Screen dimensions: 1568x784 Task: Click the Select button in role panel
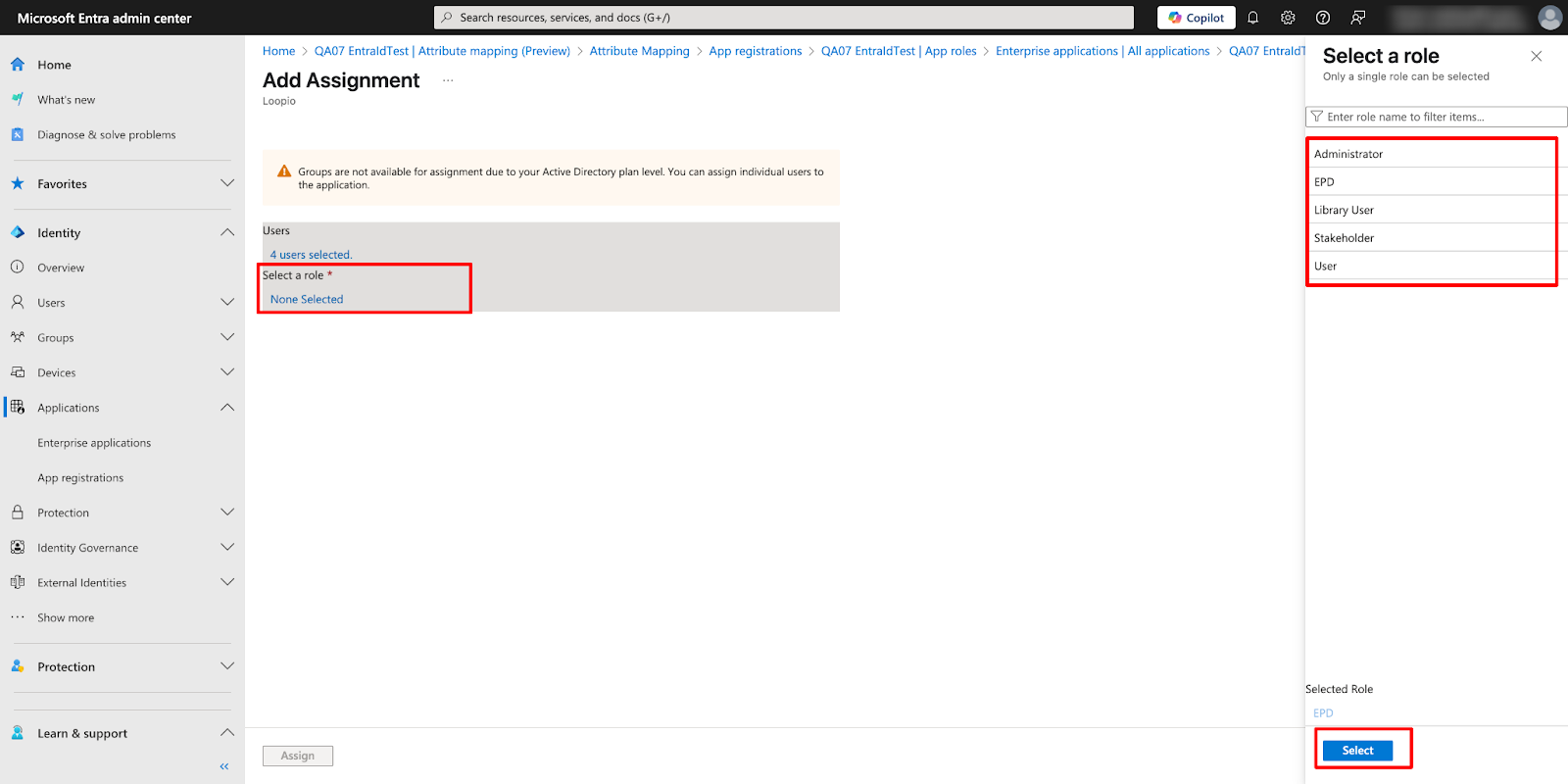coord(1357,751)
